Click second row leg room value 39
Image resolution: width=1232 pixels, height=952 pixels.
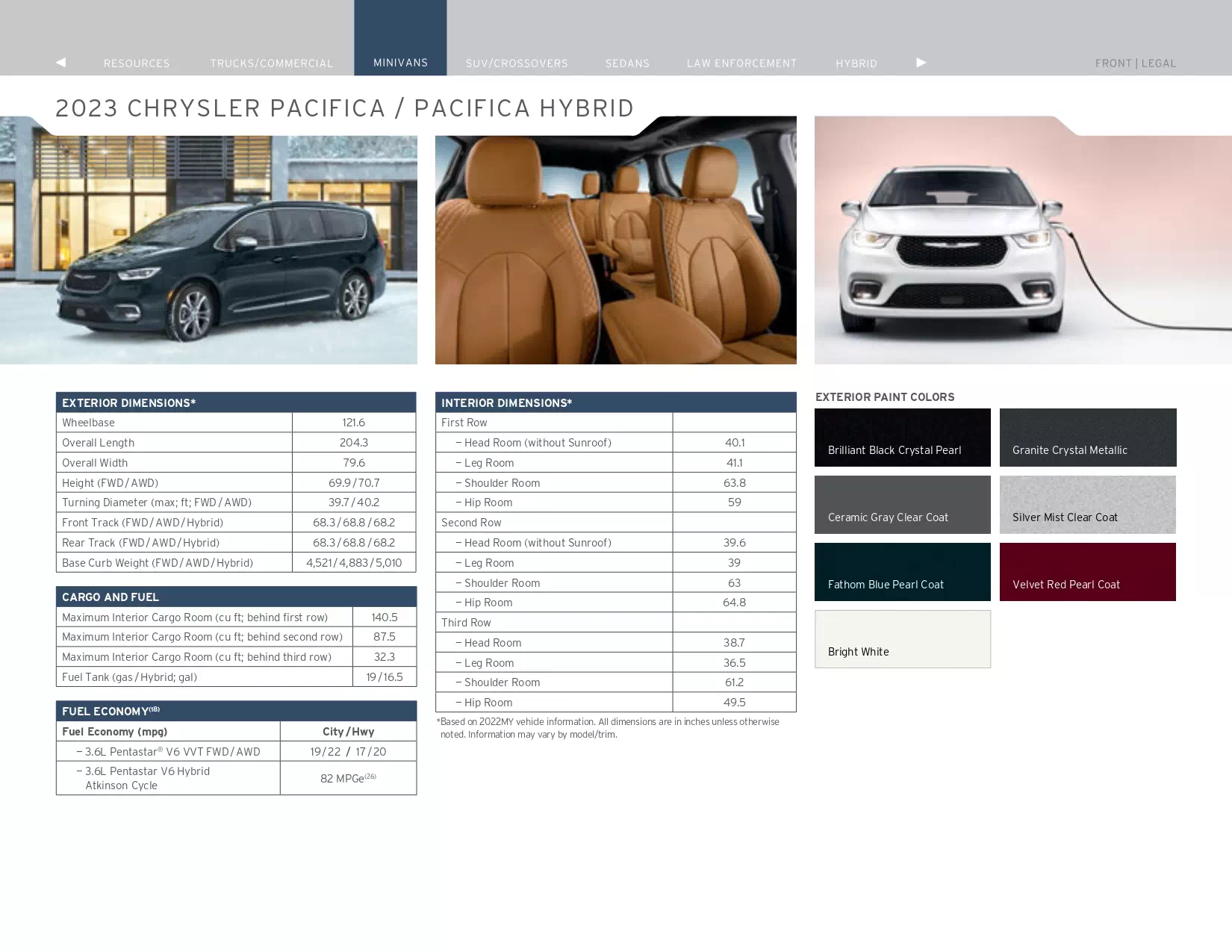tap(735, 563)
